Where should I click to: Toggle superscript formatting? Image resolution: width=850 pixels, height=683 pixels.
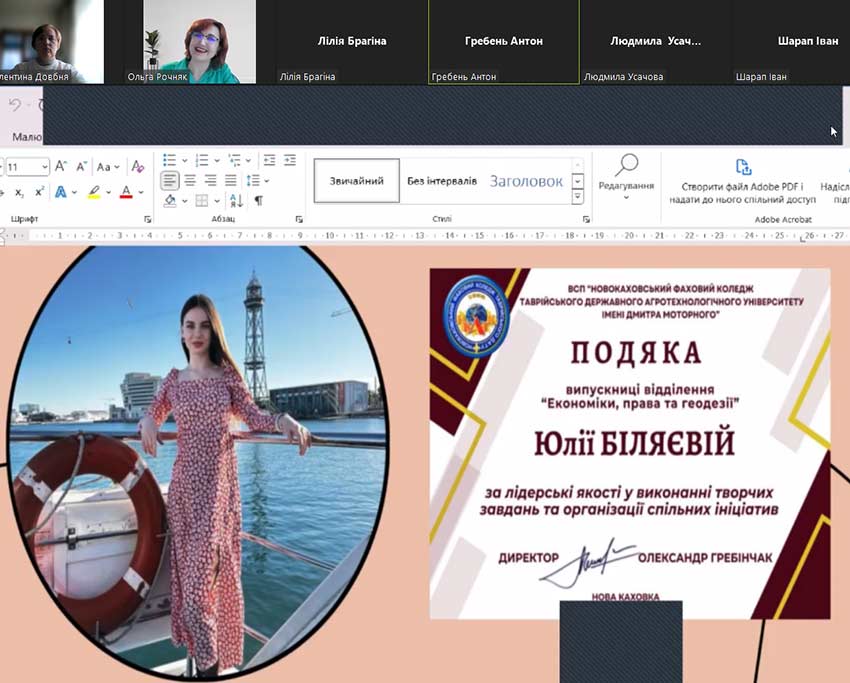coord(40,192)
